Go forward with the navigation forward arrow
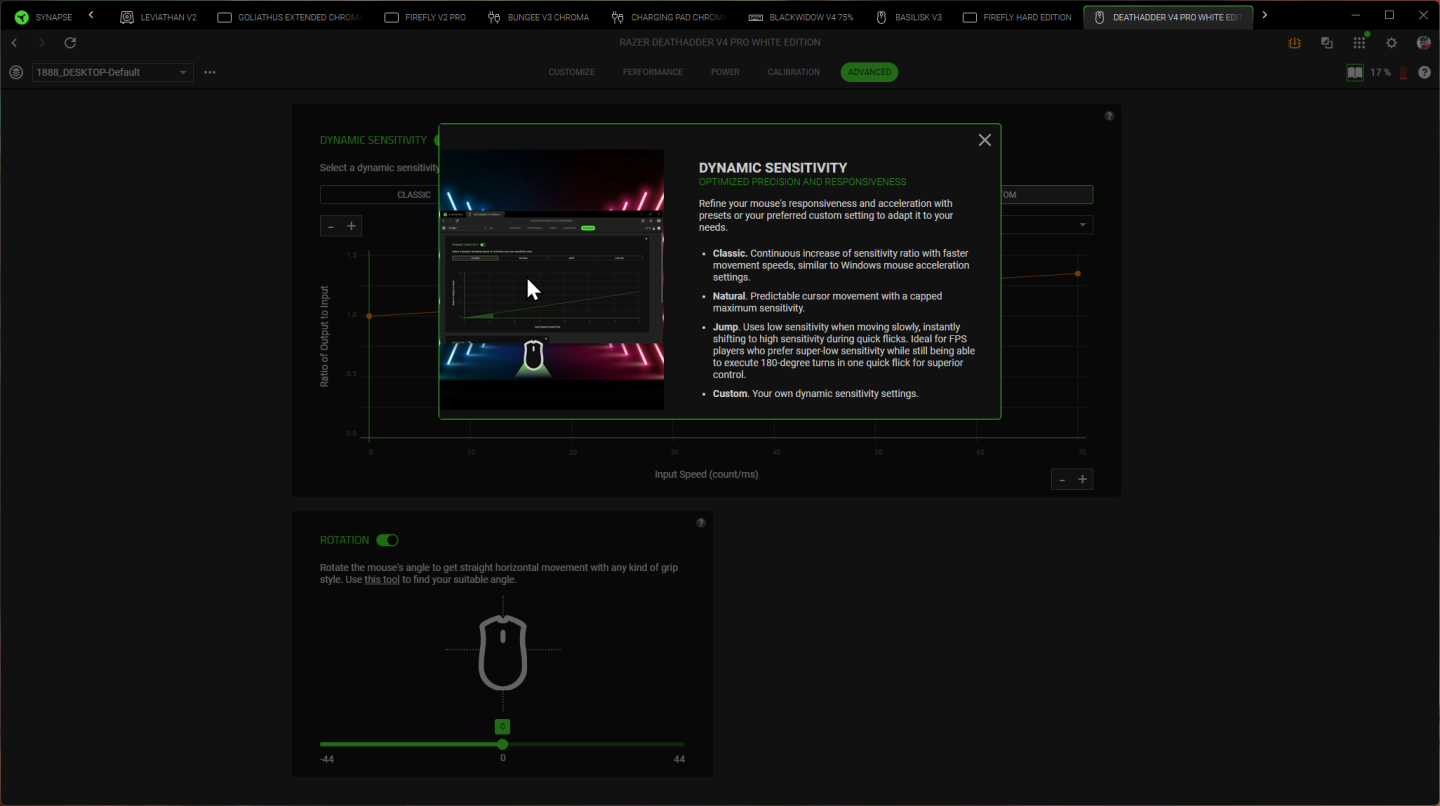This screenshot has width=1440, height=806. coord(42,43)
